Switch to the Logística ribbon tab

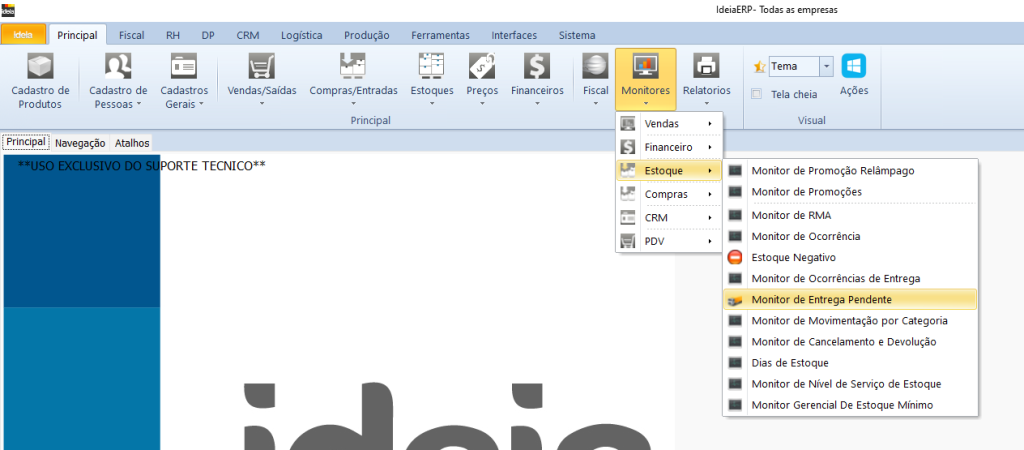(302, 35)
